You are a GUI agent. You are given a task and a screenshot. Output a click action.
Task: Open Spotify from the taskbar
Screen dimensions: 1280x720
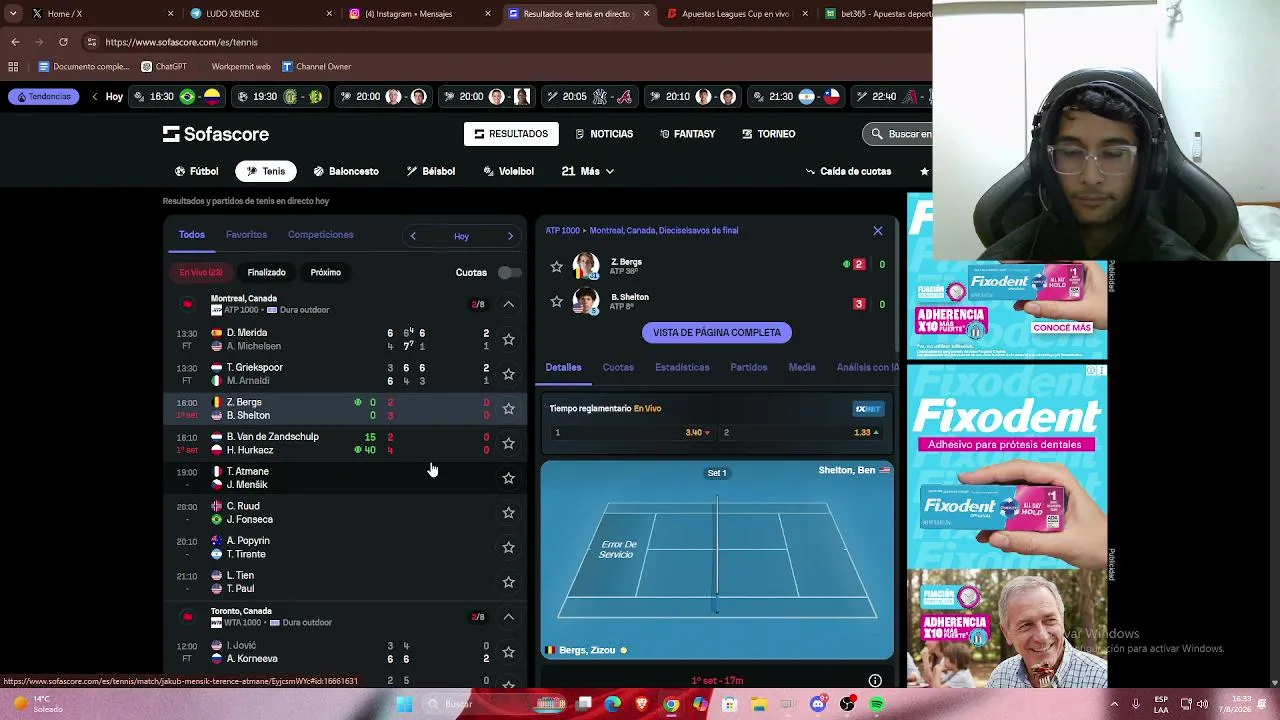click(877, 704)
